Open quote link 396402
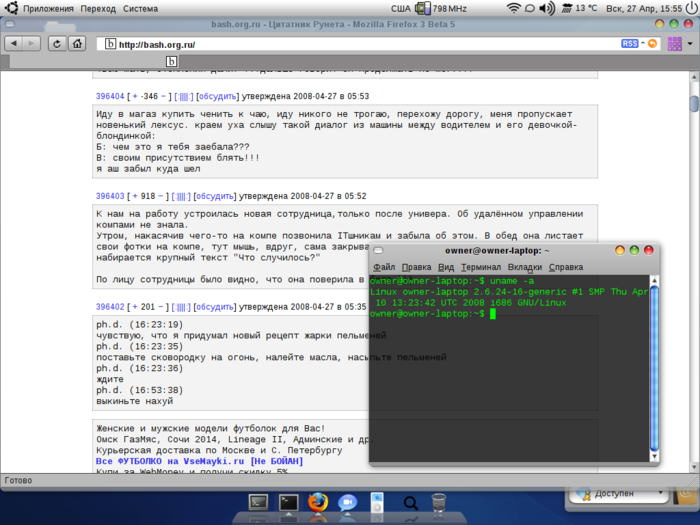The width and height of the screenshot is (700, 525). (x=110, y=307)
